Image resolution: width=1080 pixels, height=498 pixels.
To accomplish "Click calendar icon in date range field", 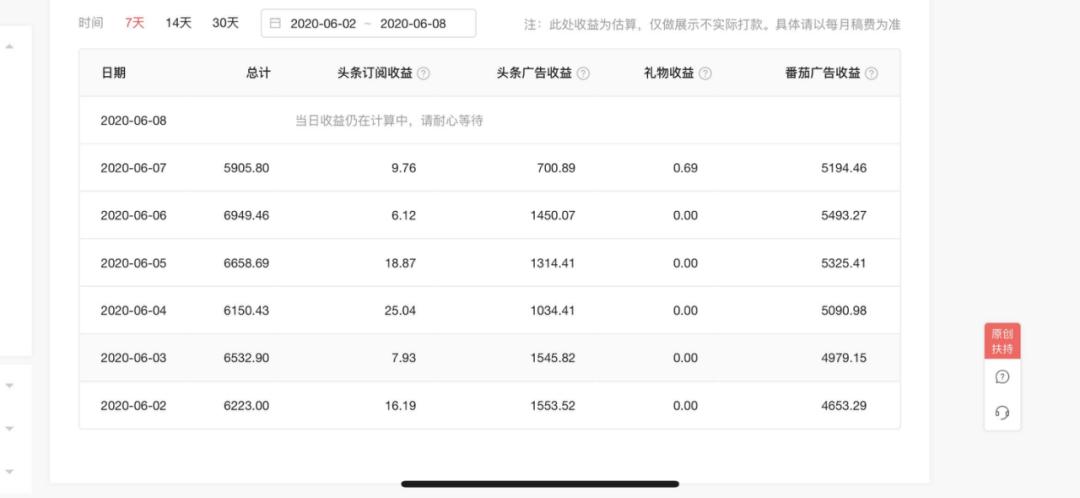I will click(275, 23).
